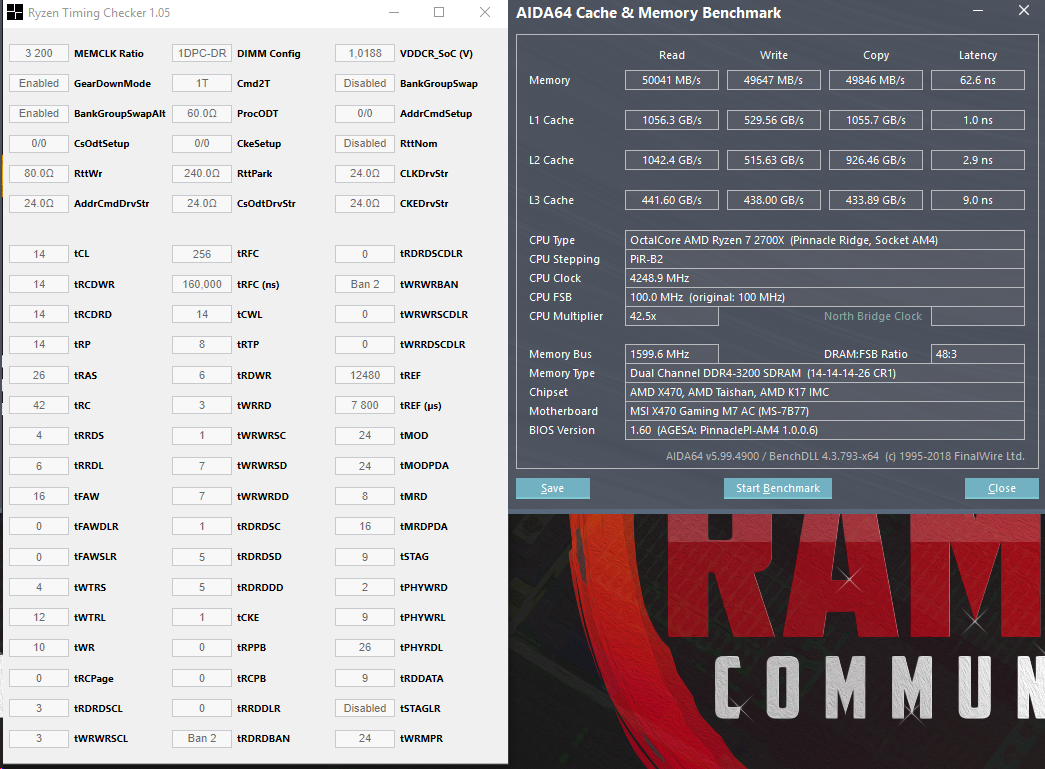The image size is (1045, 769).
Task: Maximize the Ryzen Timing Checker window
Action: (x=439, y=13)
